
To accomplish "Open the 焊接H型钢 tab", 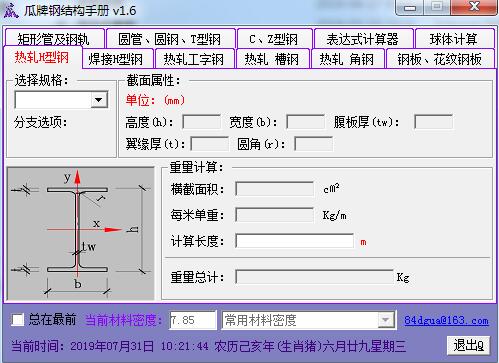I will (117, 59).
